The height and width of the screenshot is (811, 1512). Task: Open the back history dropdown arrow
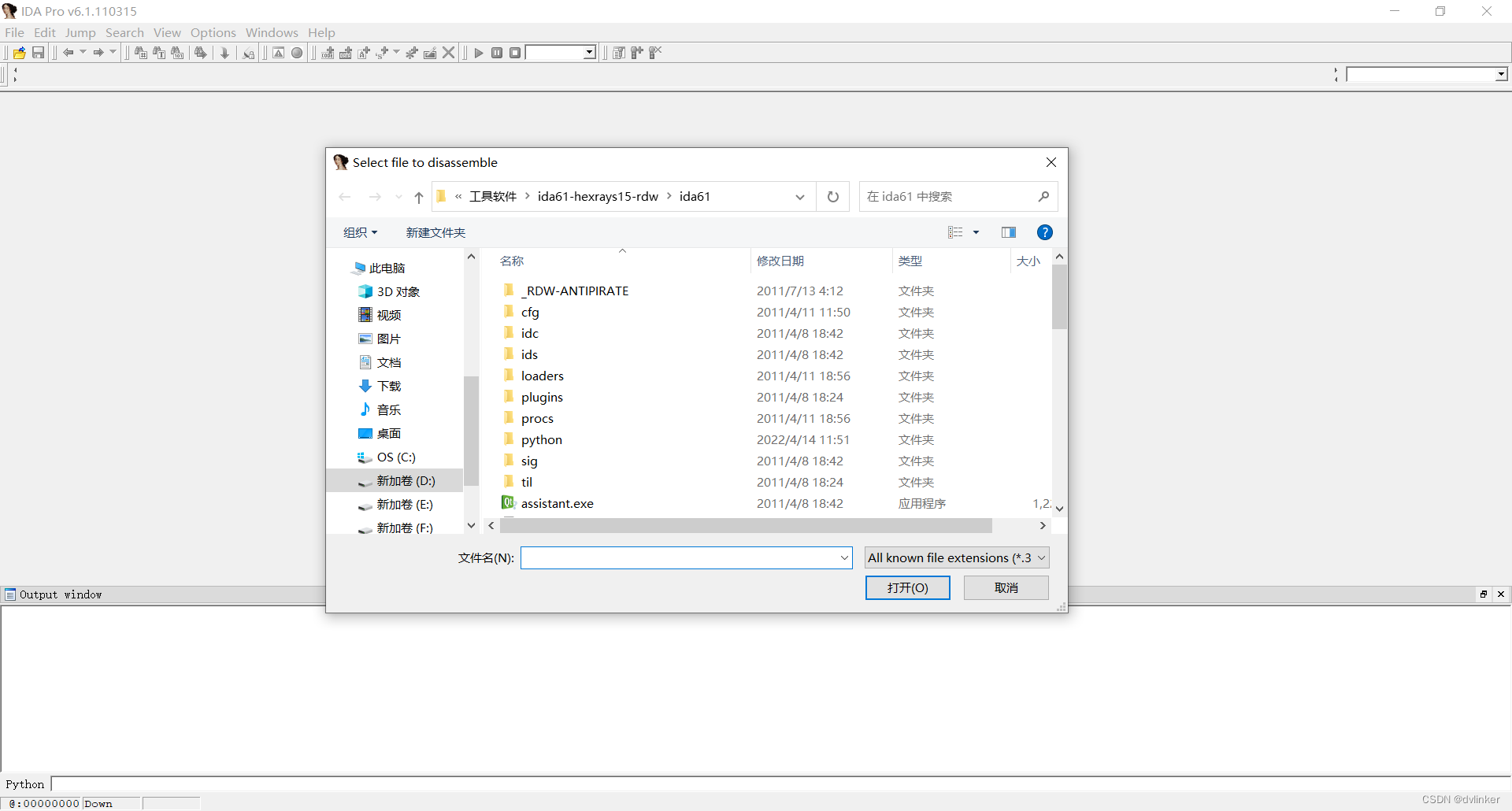point(83,53)
